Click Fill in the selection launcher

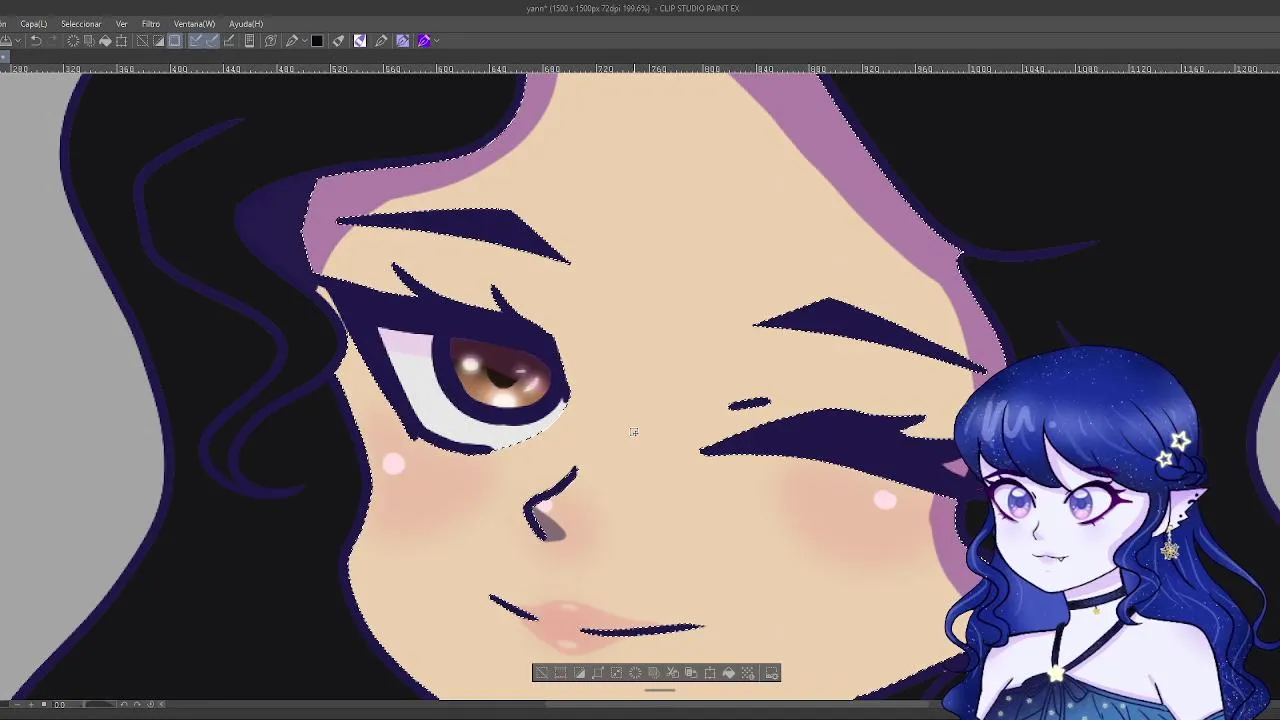click(728, 673)
